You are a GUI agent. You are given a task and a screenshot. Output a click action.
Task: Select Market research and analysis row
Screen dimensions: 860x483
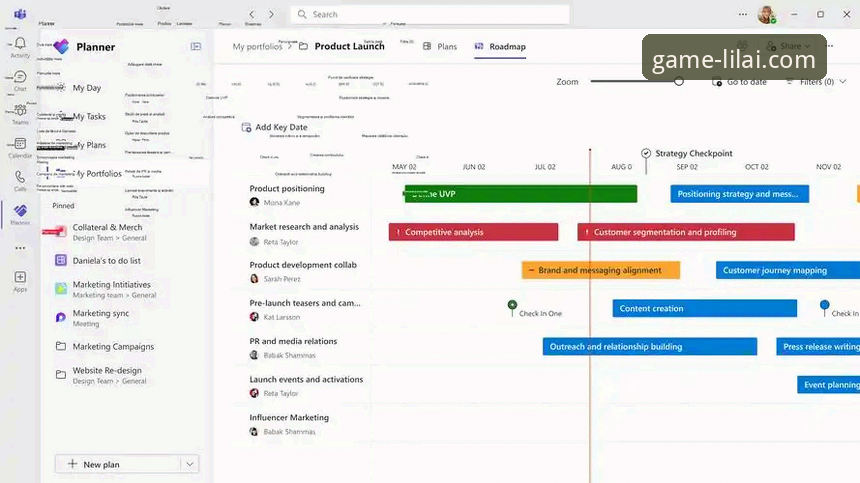point(304,226)
